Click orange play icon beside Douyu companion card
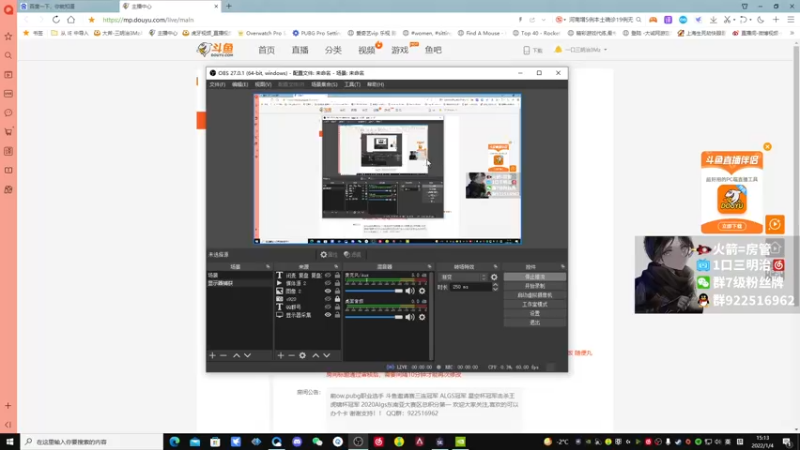The width and height of the screenshot is (800, 450). (774, 224)
